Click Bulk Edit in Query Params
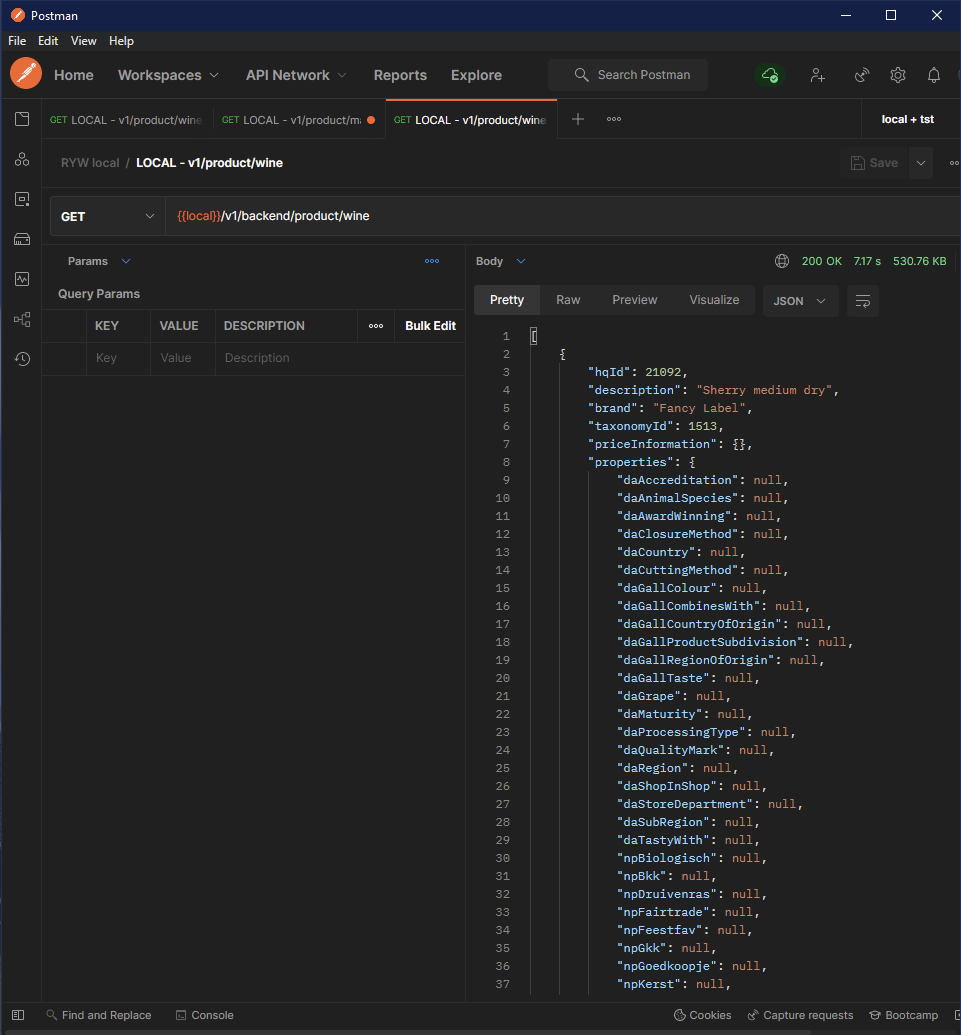The width and height of the screenshot is (961, 1035). click(430, 326)
